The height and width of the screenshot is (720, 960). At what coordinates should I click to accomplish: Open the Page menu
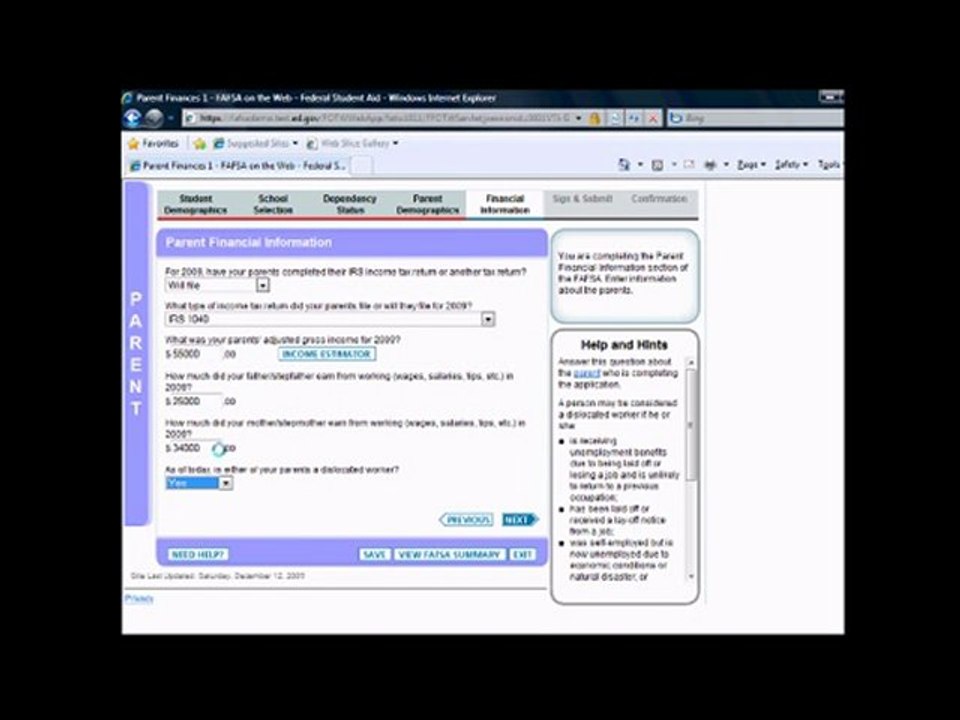click(751, 164)
